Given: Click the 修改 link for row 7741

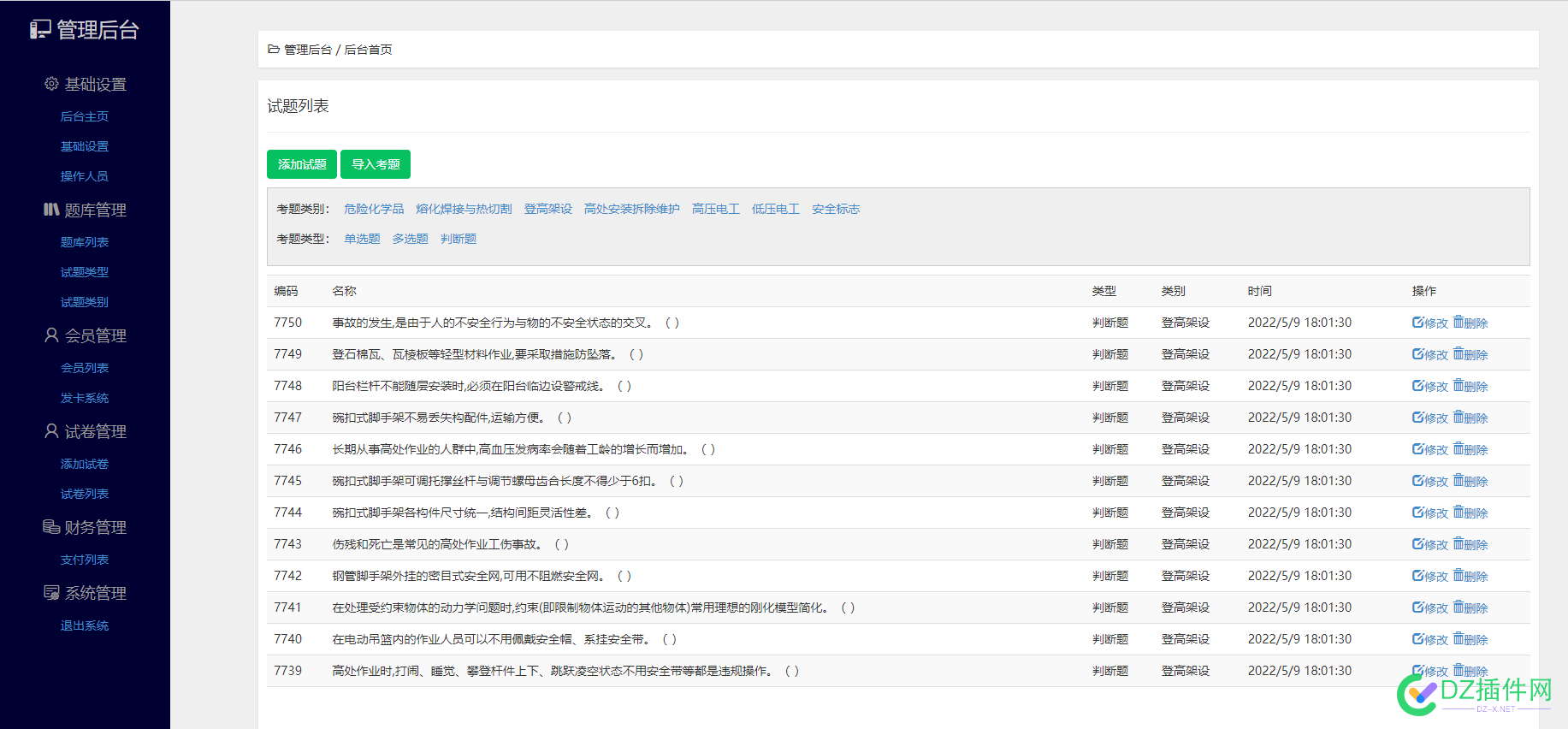Looking at the screenshot, I should [x=1436, y=607].
